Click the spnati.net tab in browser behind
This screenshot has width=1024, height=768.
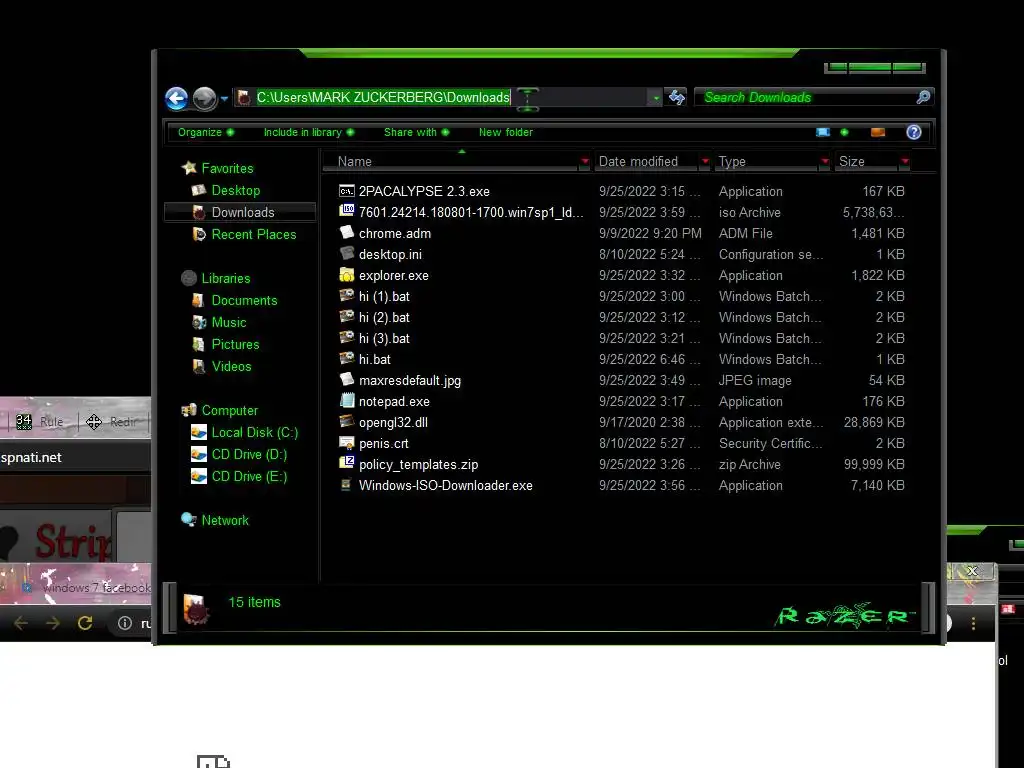(x=31, y=457)
